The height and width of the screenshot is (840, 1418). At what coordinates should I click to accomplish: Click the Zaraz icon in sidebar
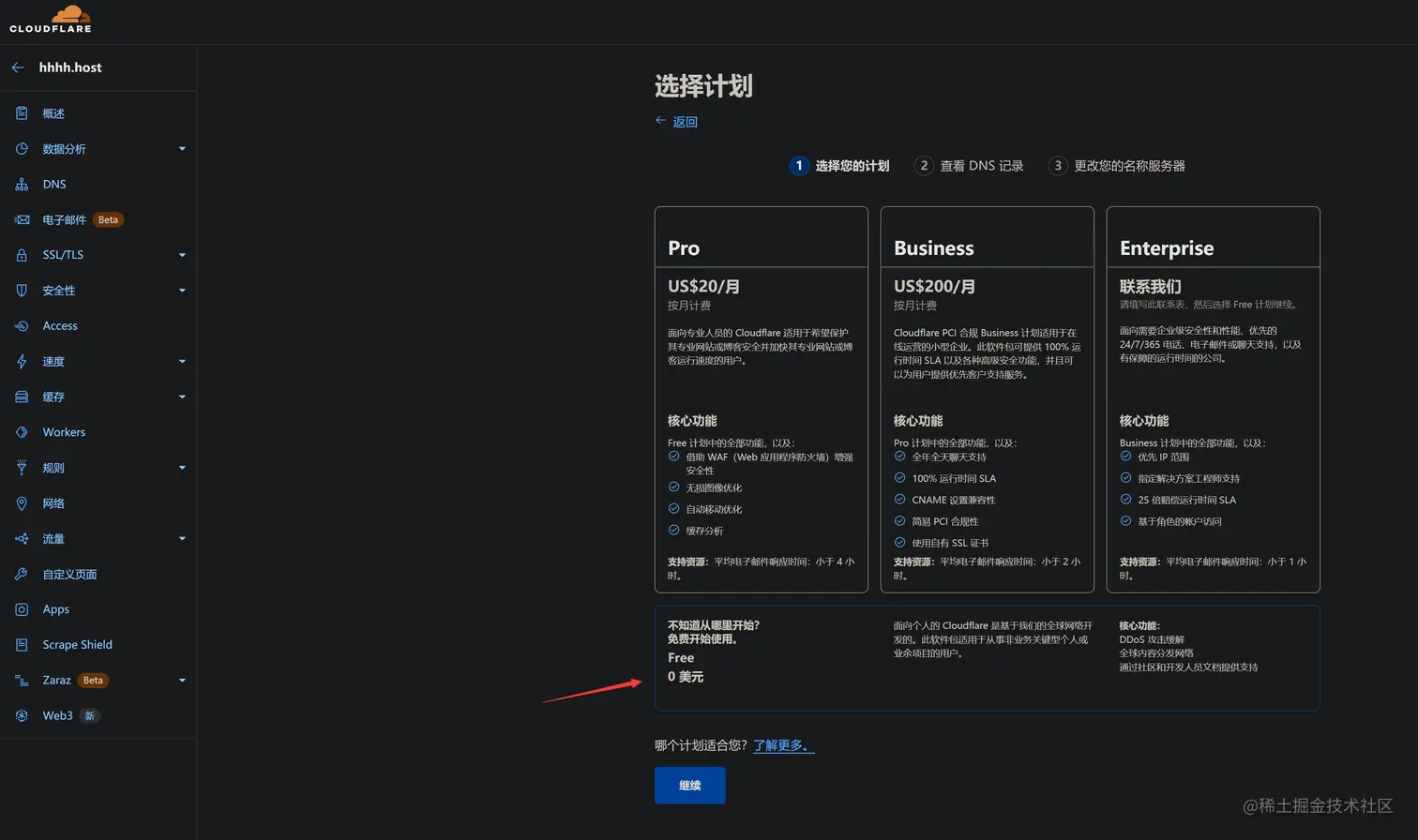click(22, 681)
